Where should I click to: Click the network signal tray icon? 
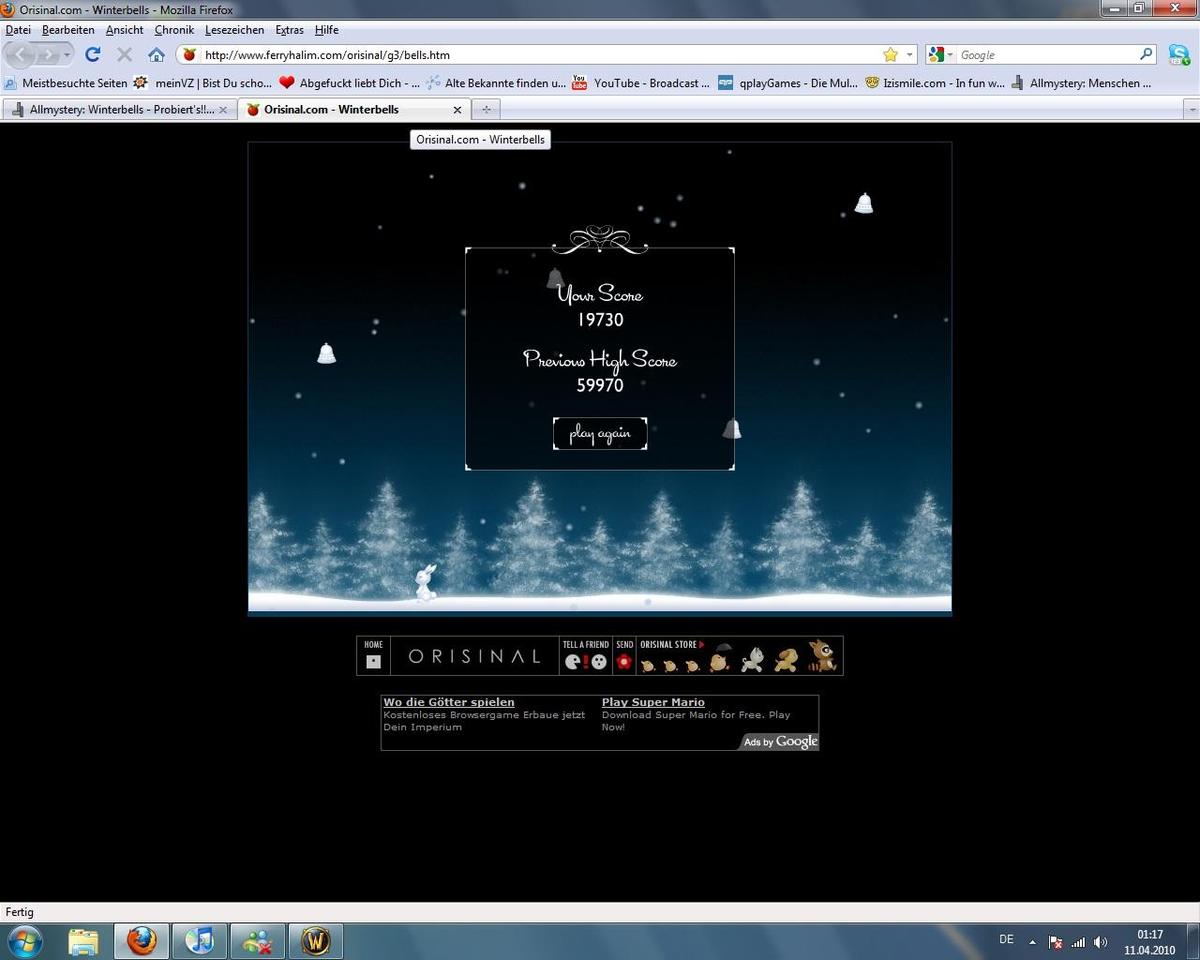(1078, 942)
